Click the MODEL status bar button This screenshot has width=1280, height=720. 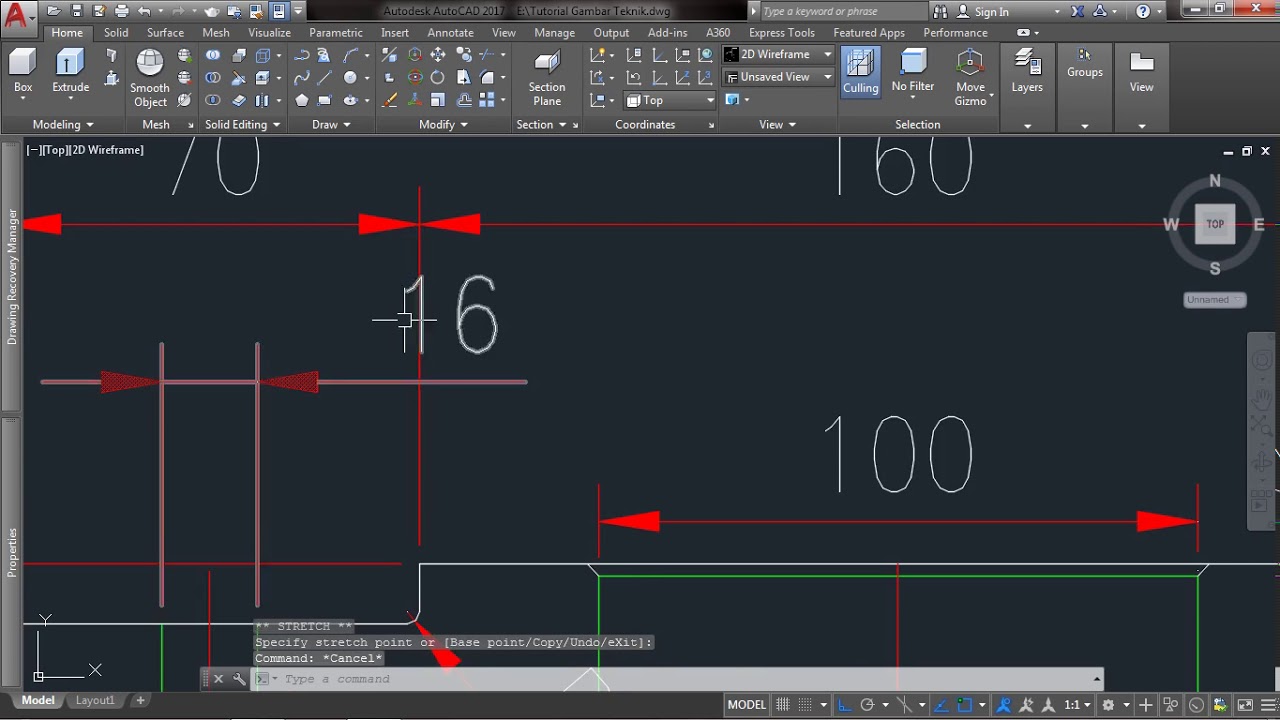[x=747, y=705]
